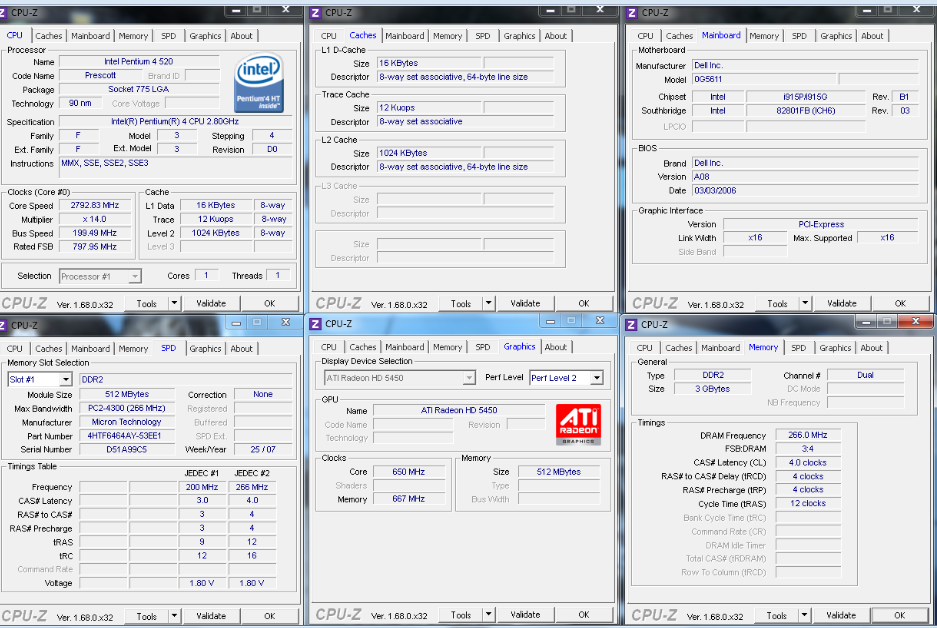Click the Intel Pentium 4 HT logo
Image resolution: width=937 pixels, height=628 pixels.
(x=259, y=83)
